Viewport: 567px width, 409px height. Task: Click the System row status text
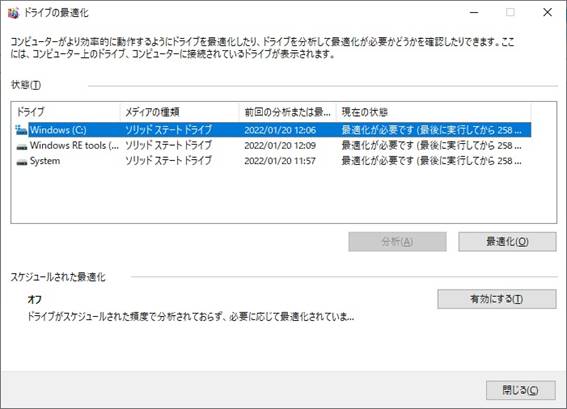tap(431, 161)
